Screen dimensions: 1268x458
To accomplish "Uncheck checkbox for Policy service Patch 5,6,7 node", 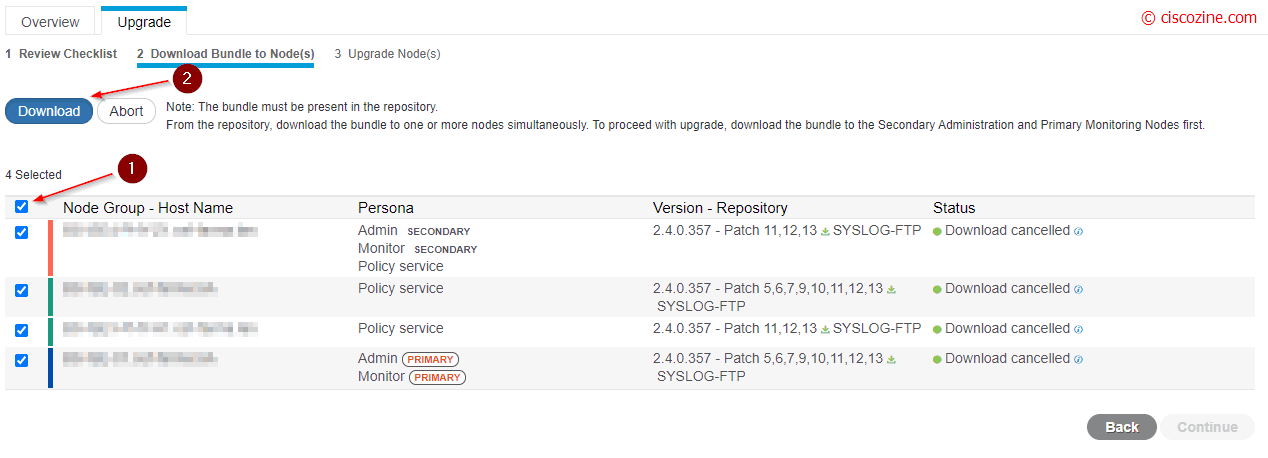I will click(22, 290).
